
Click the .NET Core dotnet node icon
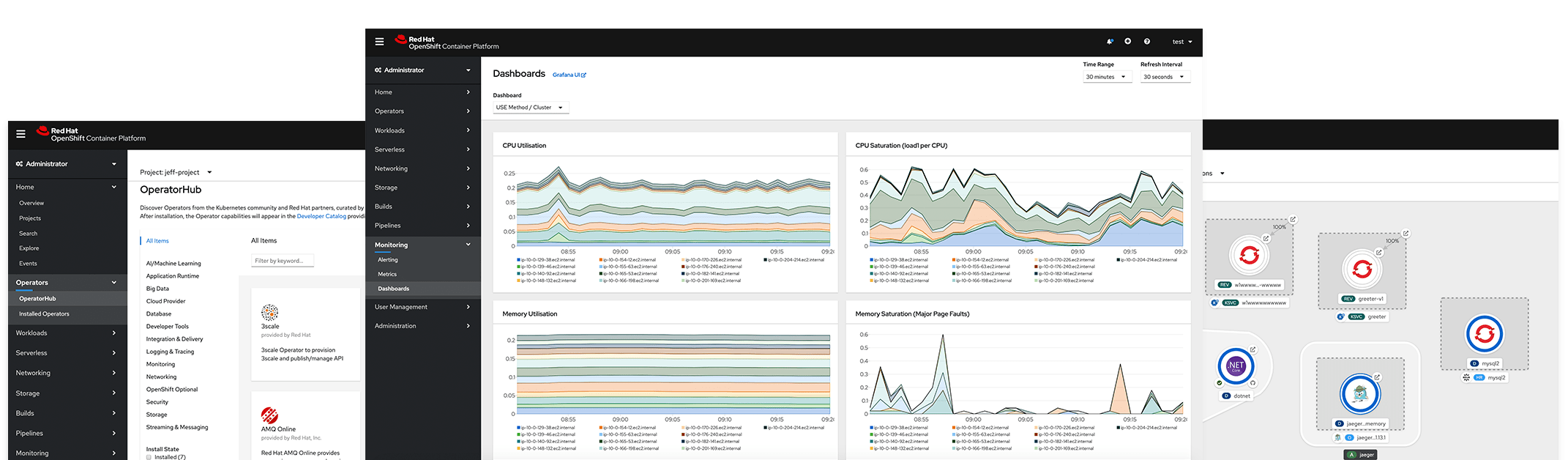coord(1236,366)
